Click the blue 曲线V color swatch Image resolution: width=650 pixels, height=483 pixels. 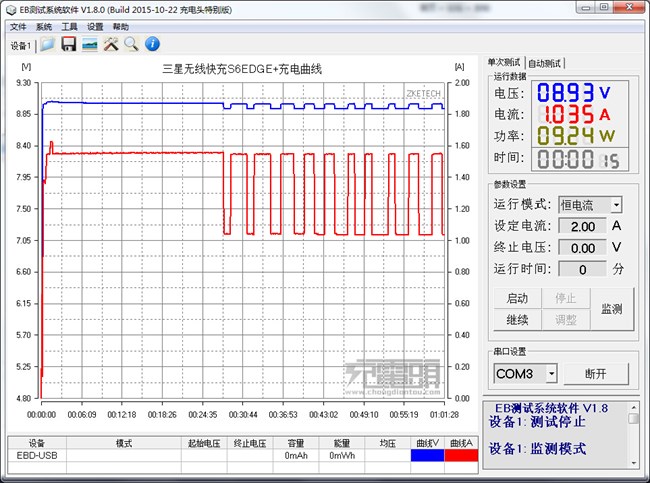tap(427, 455)
